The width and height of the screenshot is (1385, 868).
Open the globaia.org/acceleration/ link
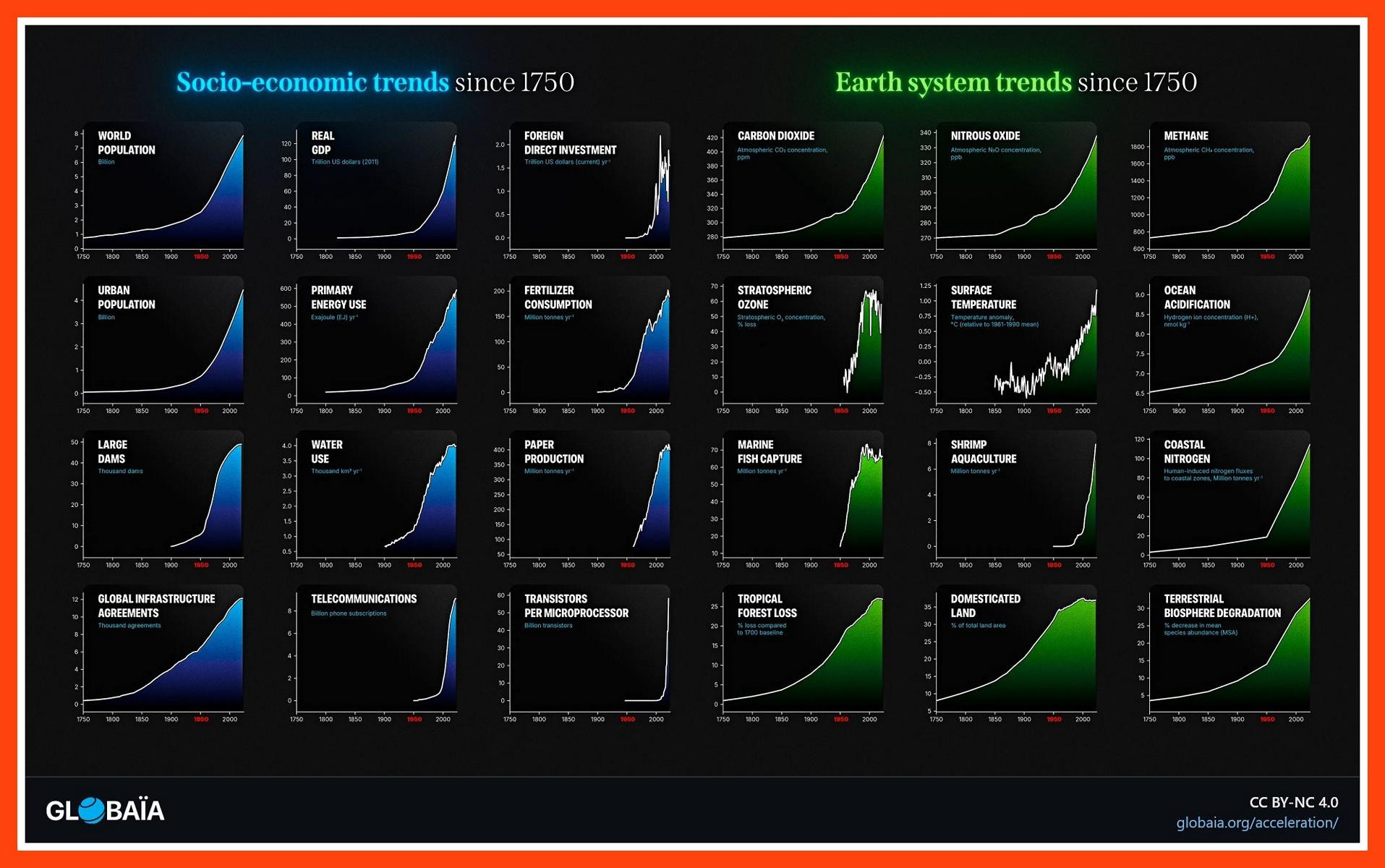(1257, 823)
